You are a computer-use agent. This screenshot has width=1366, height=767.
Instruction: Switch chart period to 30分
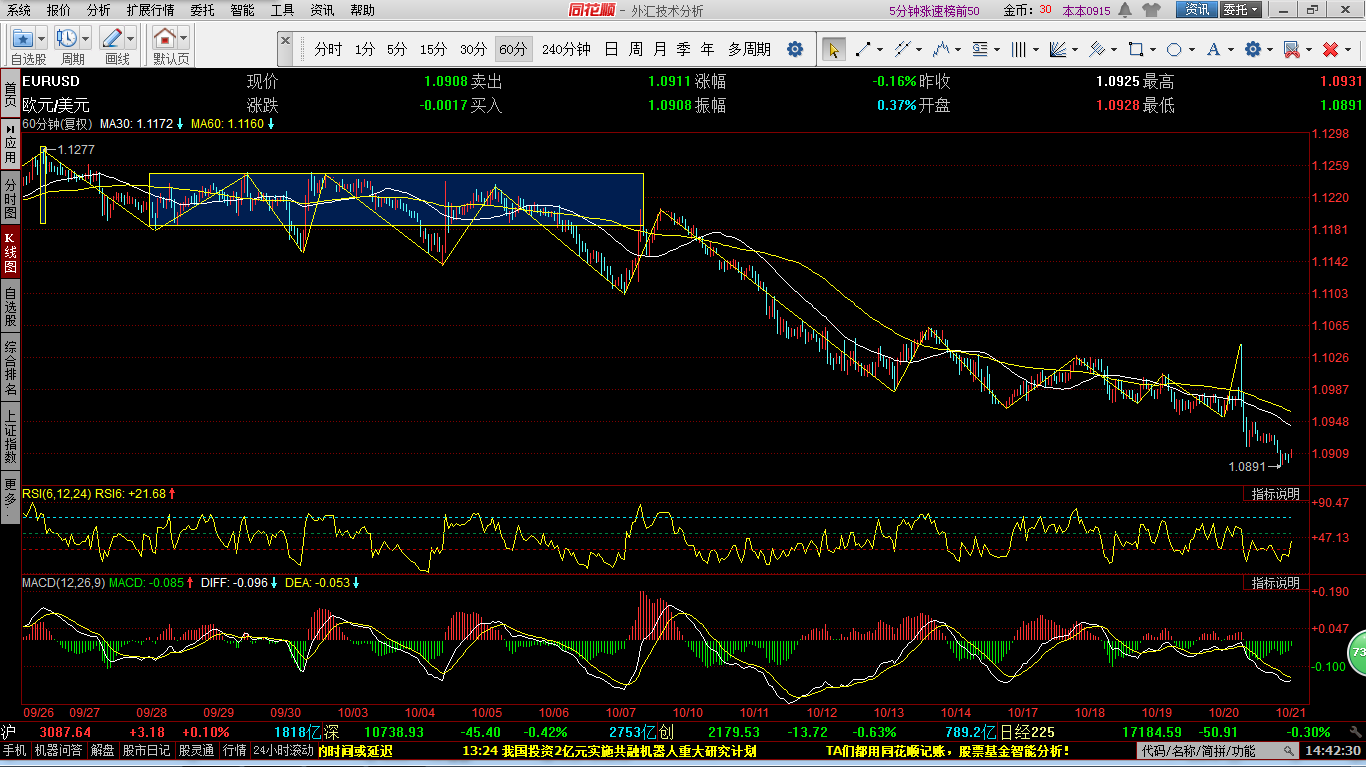coord(473,49)
